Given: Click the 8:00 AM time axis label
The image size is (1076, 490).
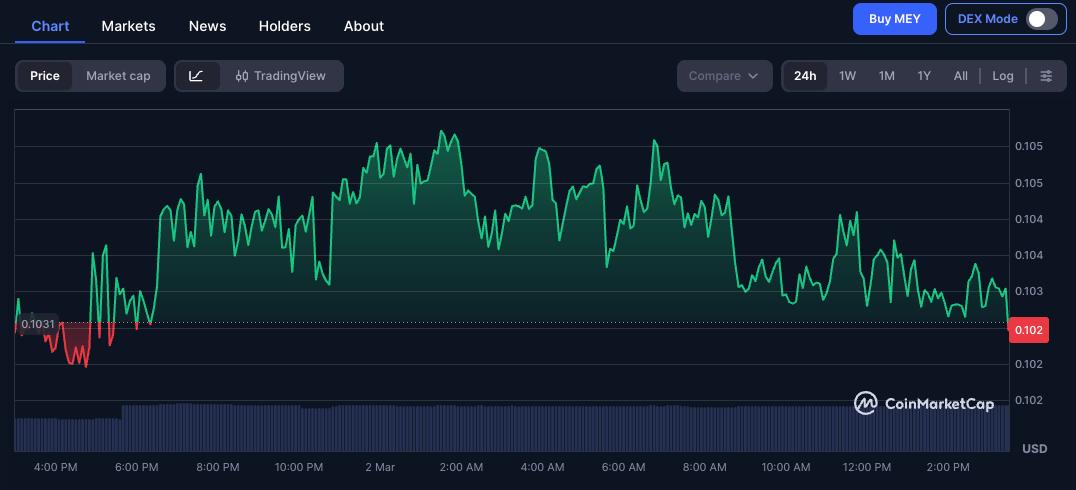Looking at the screenshot, I should pyautogui.click(x=705, y=467).
